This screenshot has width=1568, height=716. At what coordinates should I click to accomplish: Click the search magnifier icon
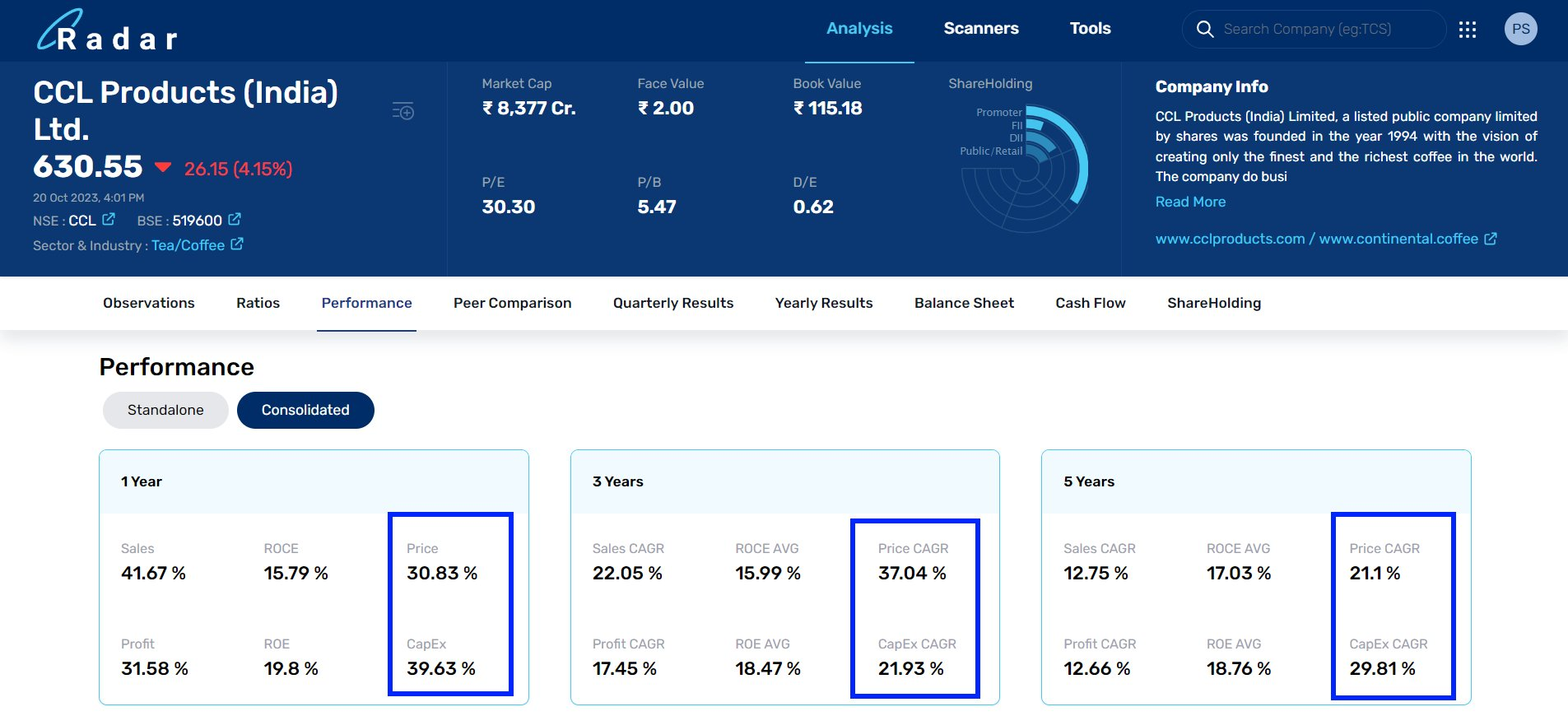point(1205,30)
